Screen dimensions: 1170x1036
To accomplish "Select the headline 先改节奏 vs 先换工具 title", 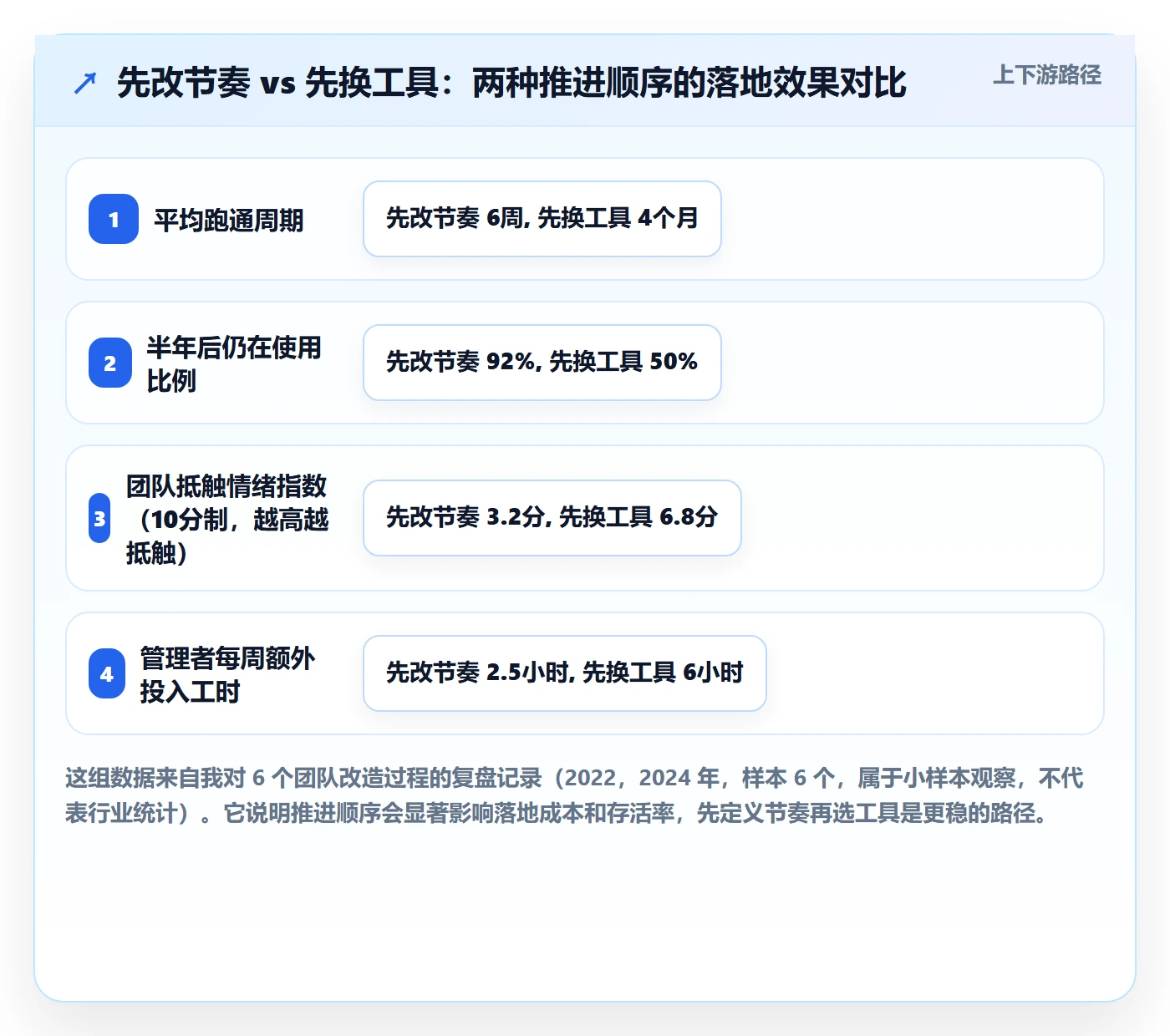I will (x=511, y=83).
